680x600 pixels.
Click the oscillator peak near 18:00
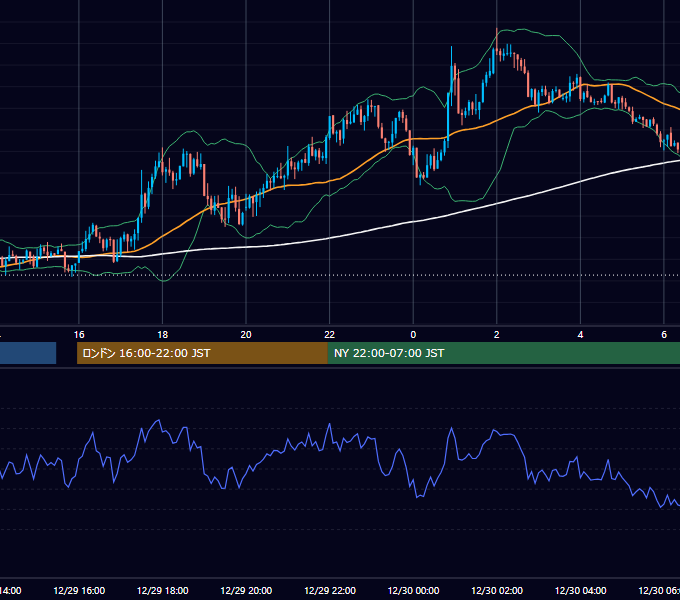point(159,421)
